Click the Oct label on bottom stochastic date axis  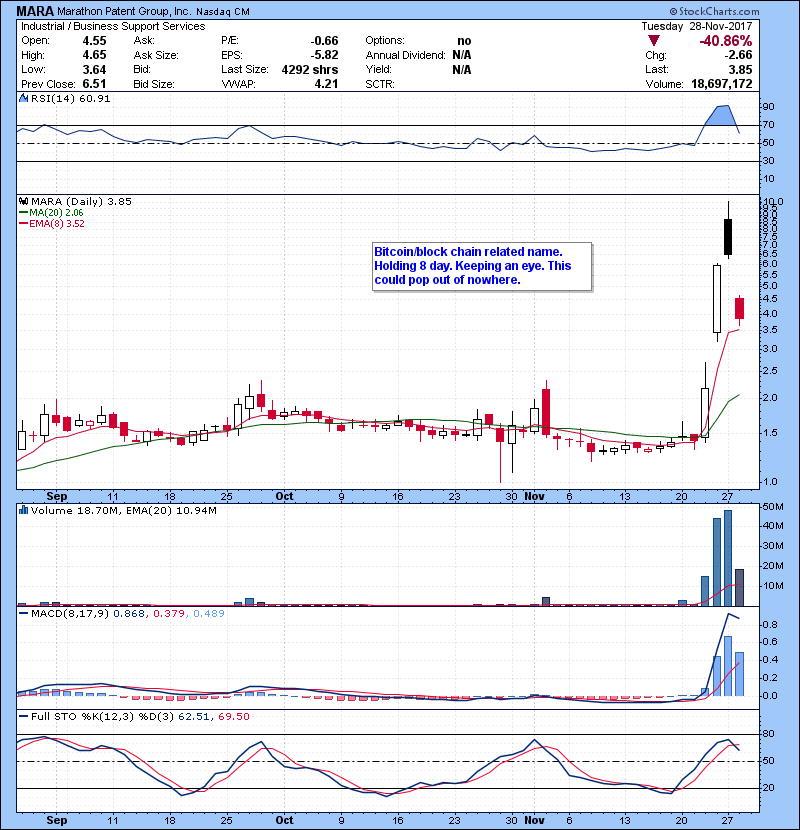tap(284, 820)
